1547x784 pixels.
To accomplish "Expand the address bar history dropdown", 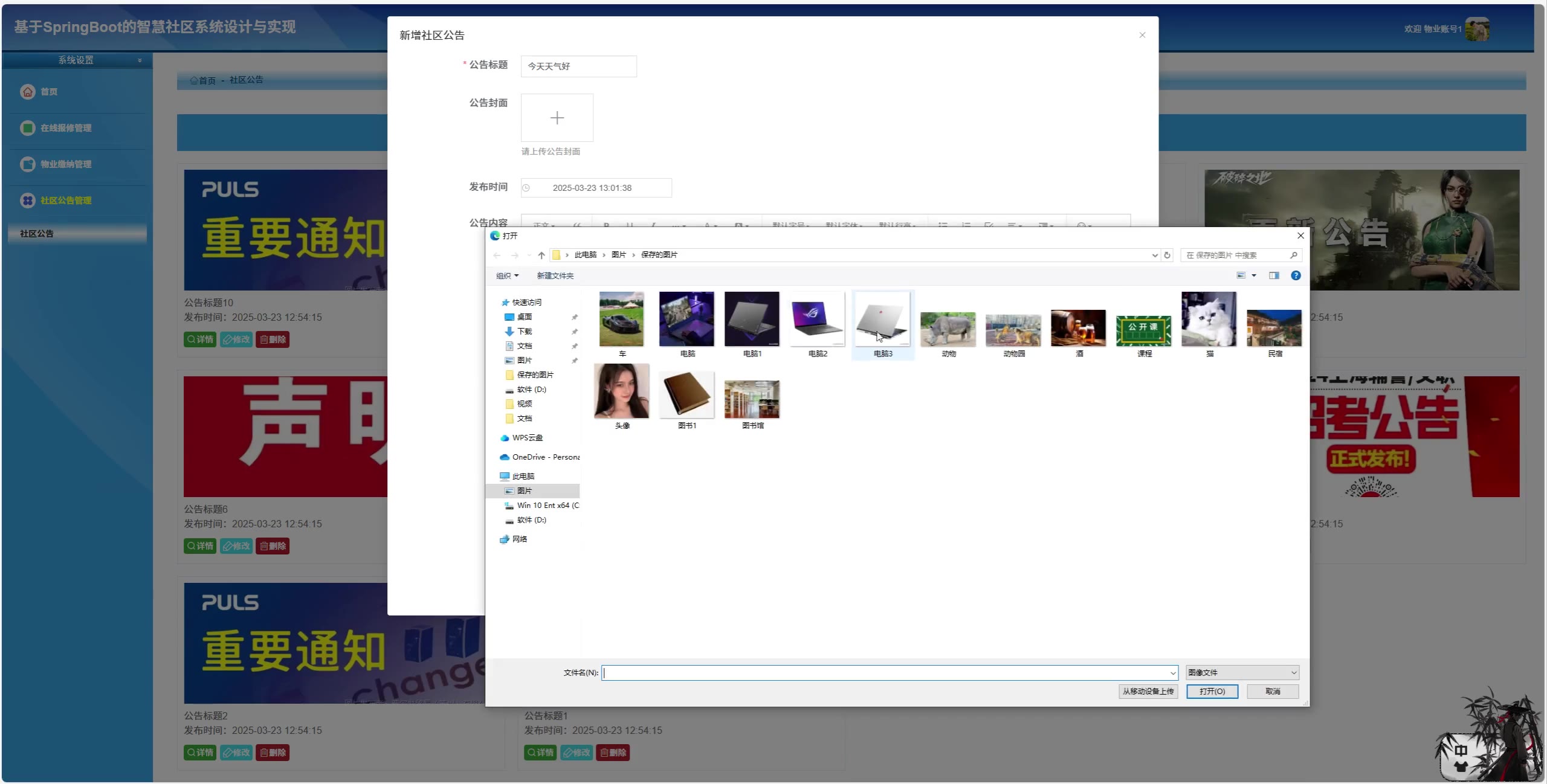I will click(1155, 255).
